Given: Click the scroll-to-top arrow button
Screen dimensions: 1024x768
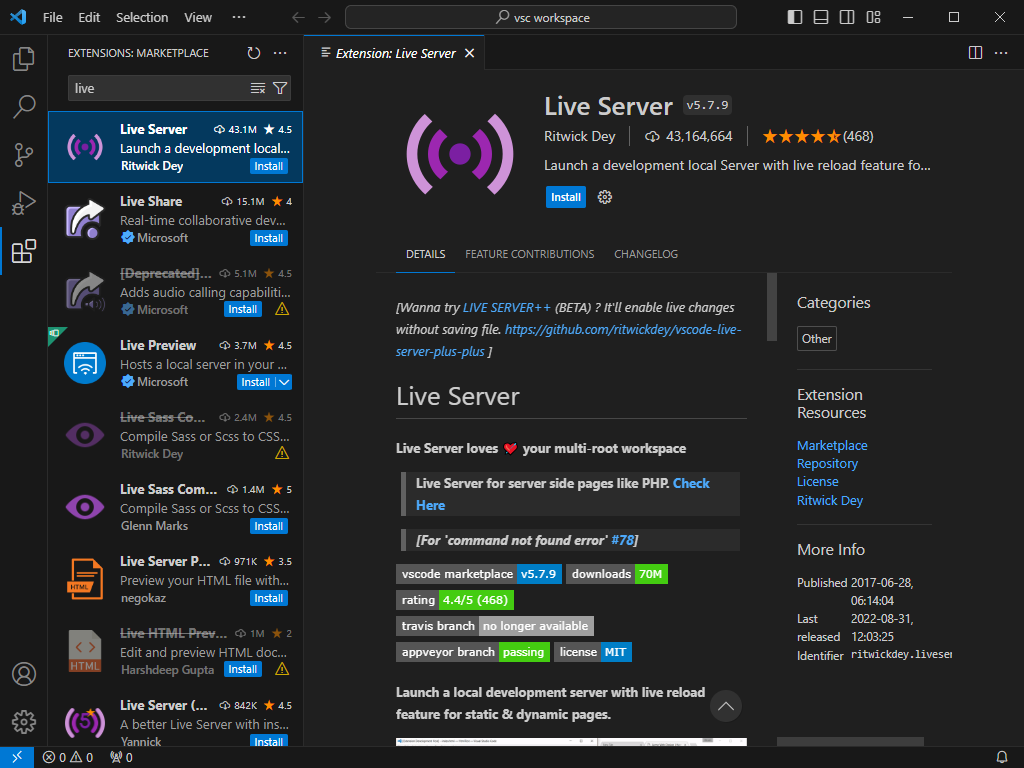Looking at the screenshot, I should pos(726,706).
